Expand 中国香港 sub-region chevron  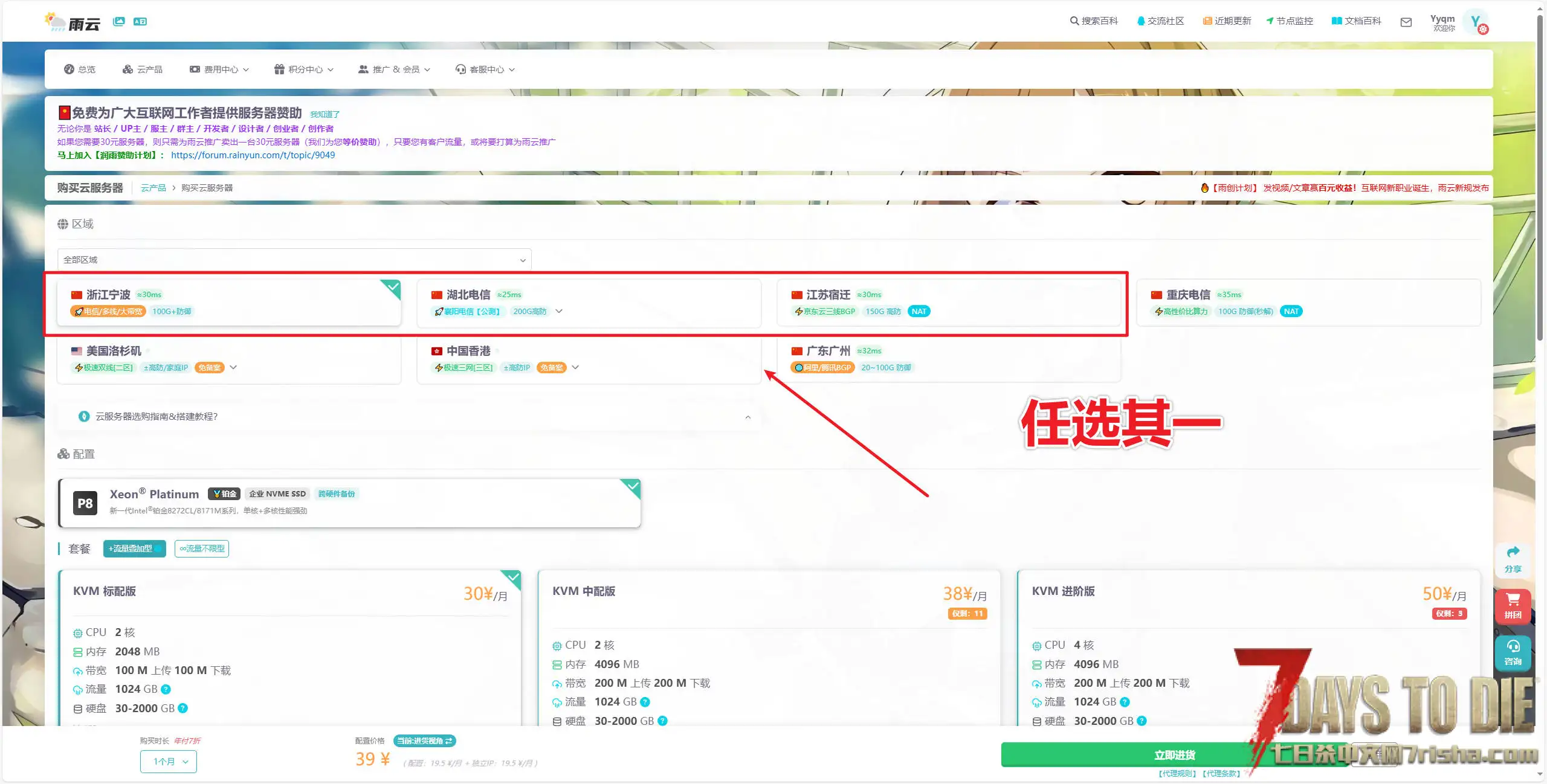click(575, 368)
